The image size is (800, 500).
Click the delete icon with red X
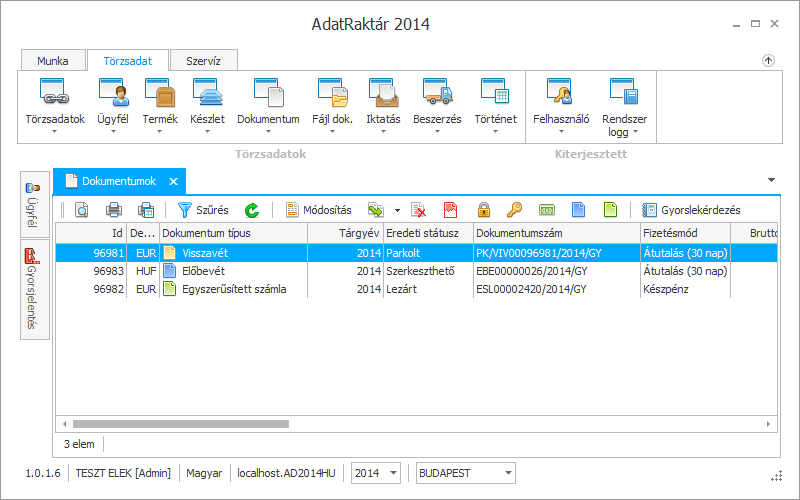pyautogui.click(x=419, y=210)
